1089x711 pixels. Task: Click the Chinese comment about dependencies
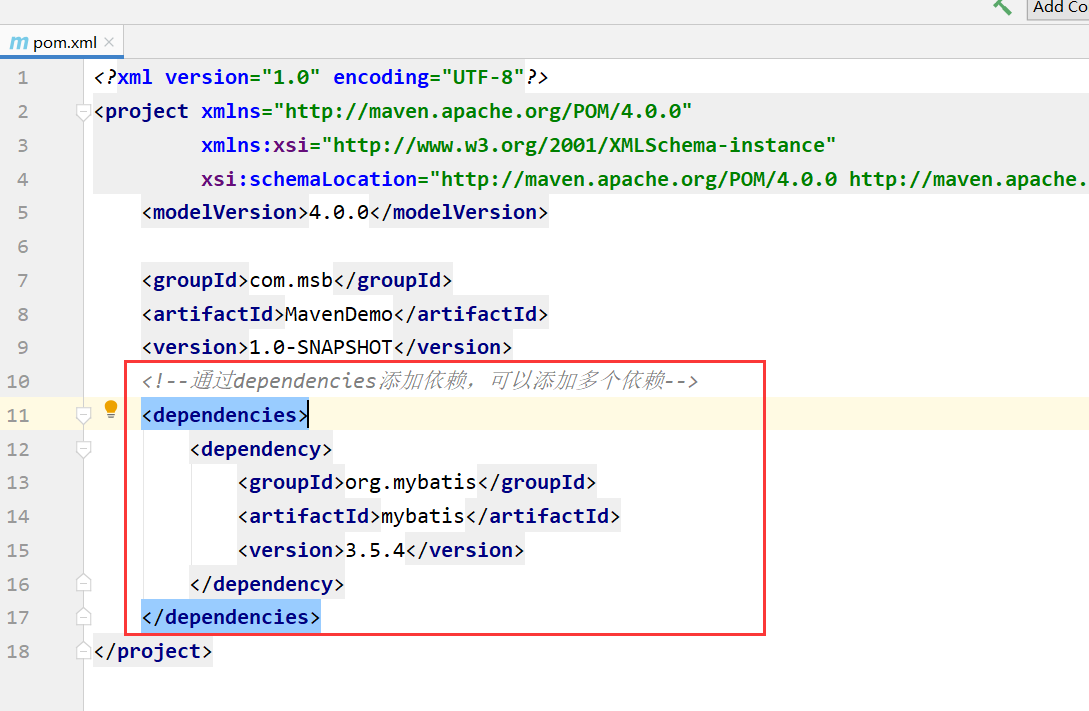coord(419,380)
